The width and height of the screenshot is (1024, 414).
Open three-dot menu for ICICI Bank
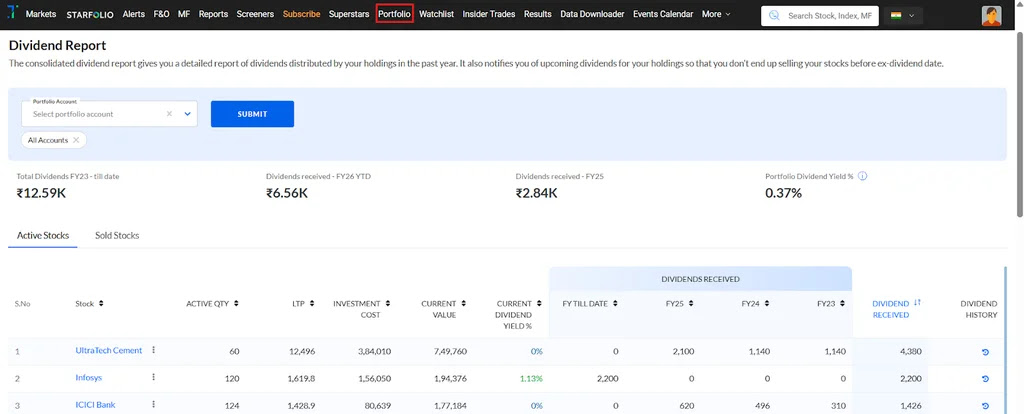(x=153, y=404)
